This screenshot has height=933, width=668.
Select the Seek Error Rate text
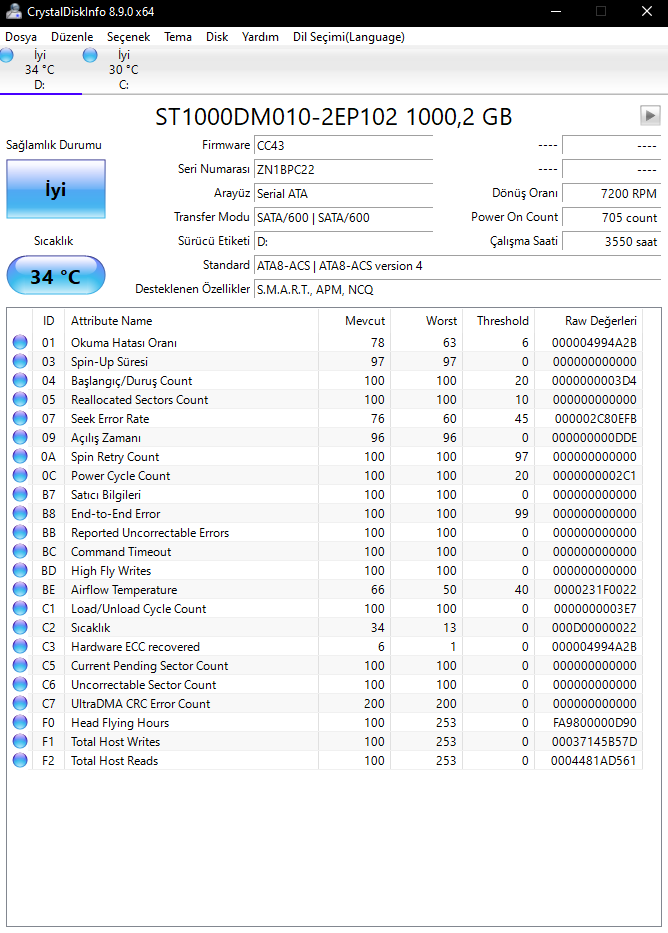tap(110, 419)
